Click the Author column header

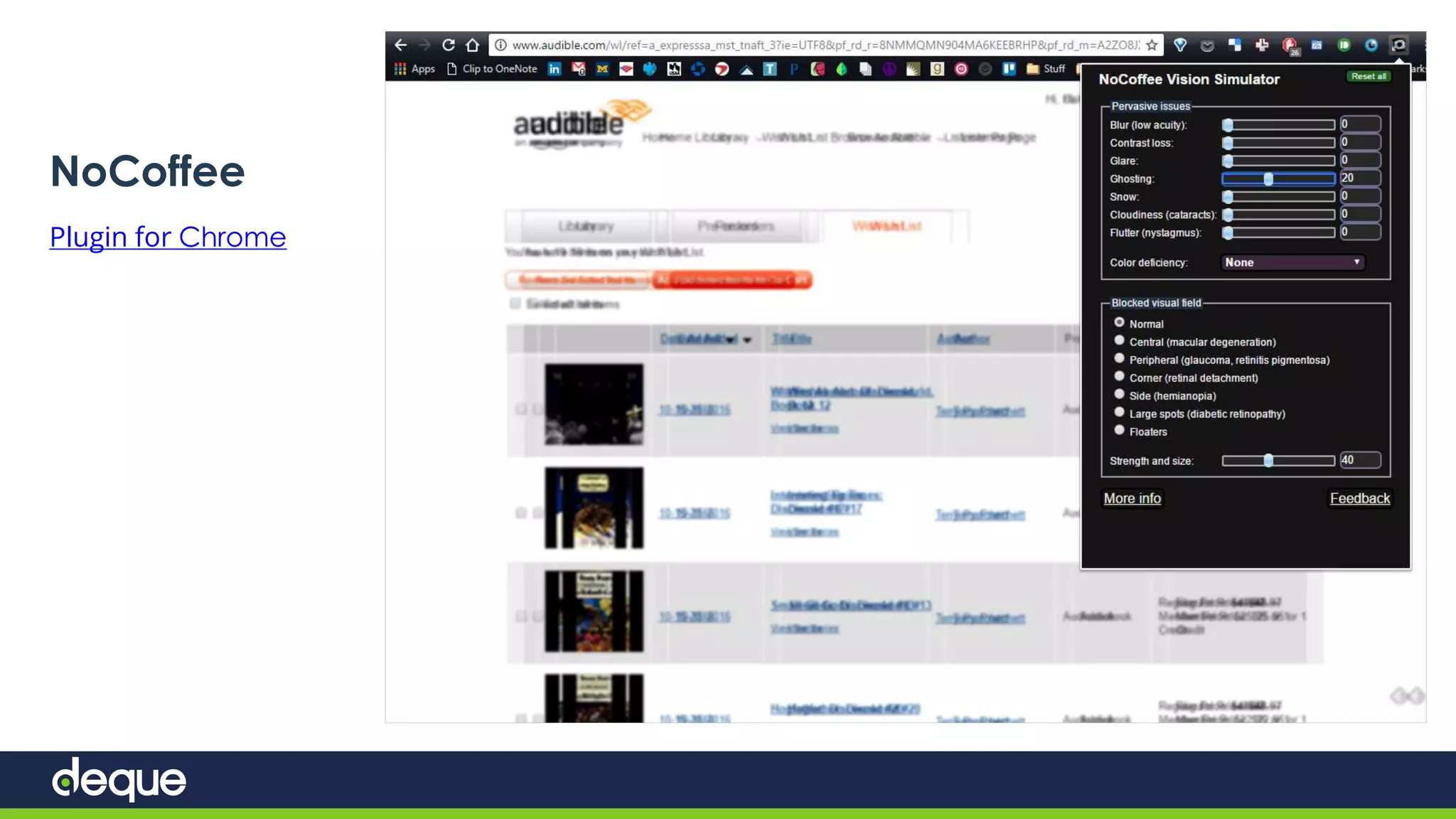(x=963, y=339)
